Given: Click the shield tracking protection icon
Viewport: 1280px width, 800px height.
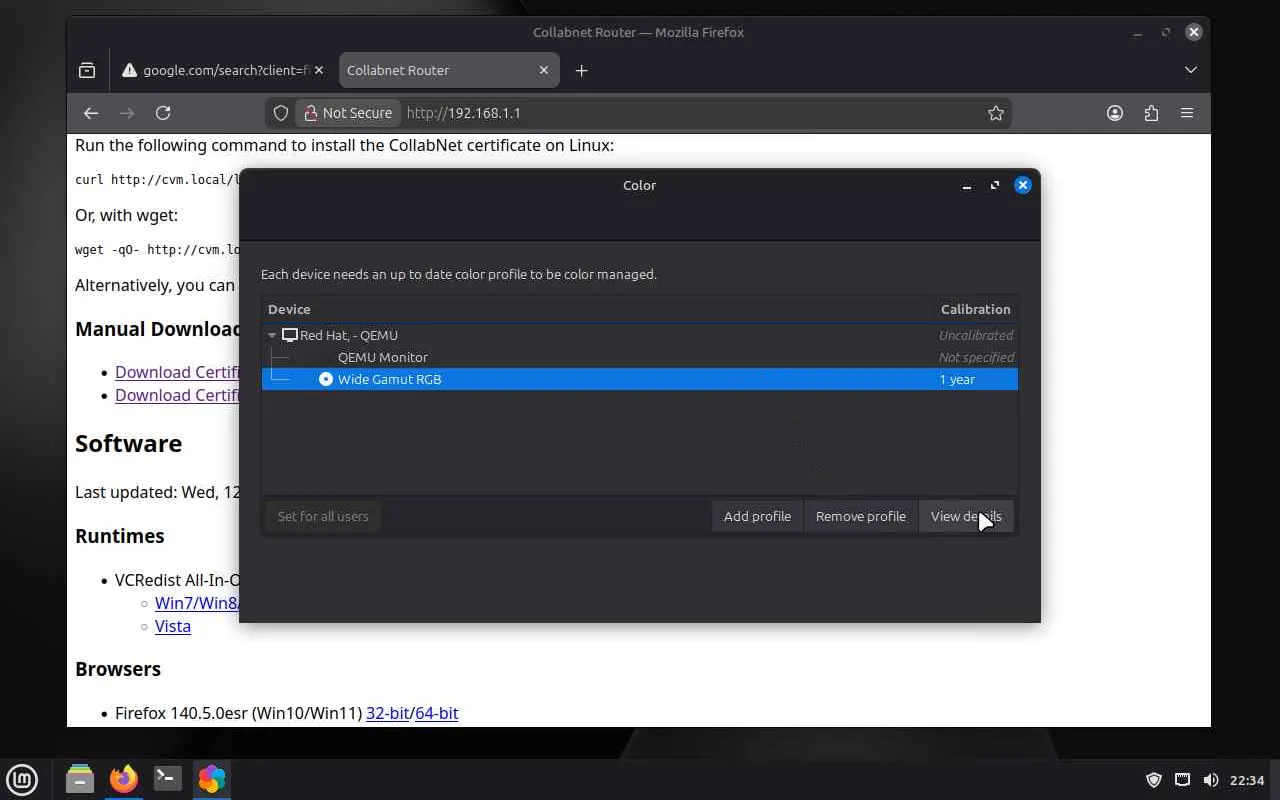Looking at the screenshot, I should [281, 113].
